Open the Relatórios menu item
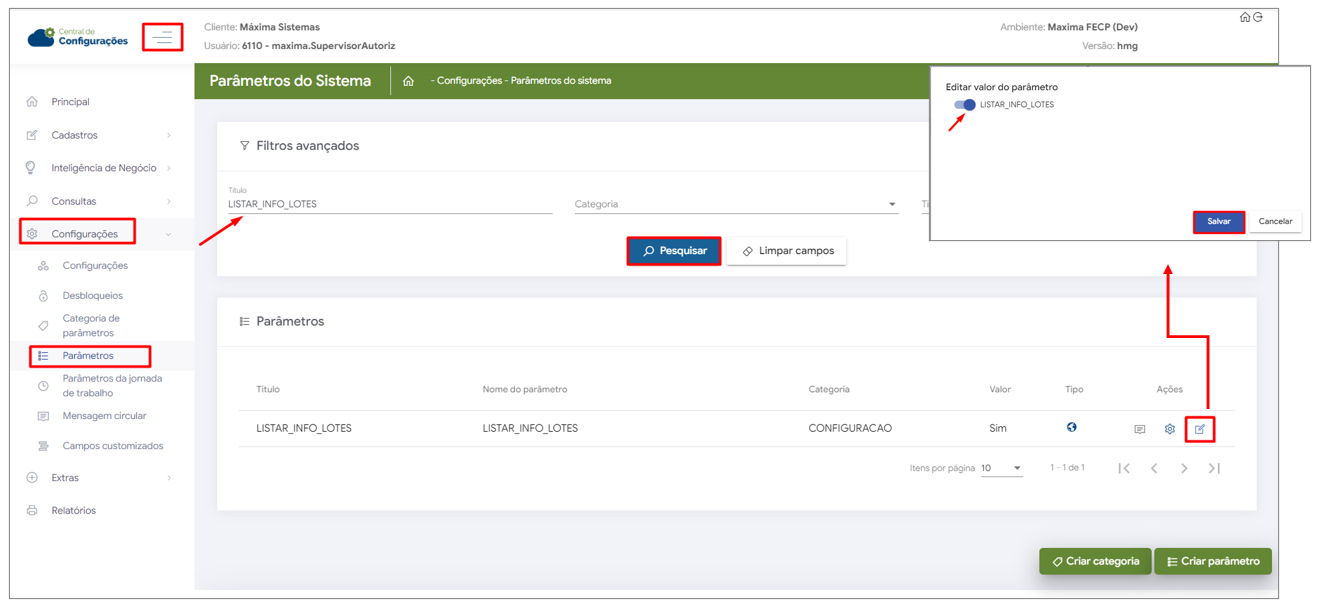Image resolution: width=1321 pixels, height=605 pixels. (x=74, y=511)
